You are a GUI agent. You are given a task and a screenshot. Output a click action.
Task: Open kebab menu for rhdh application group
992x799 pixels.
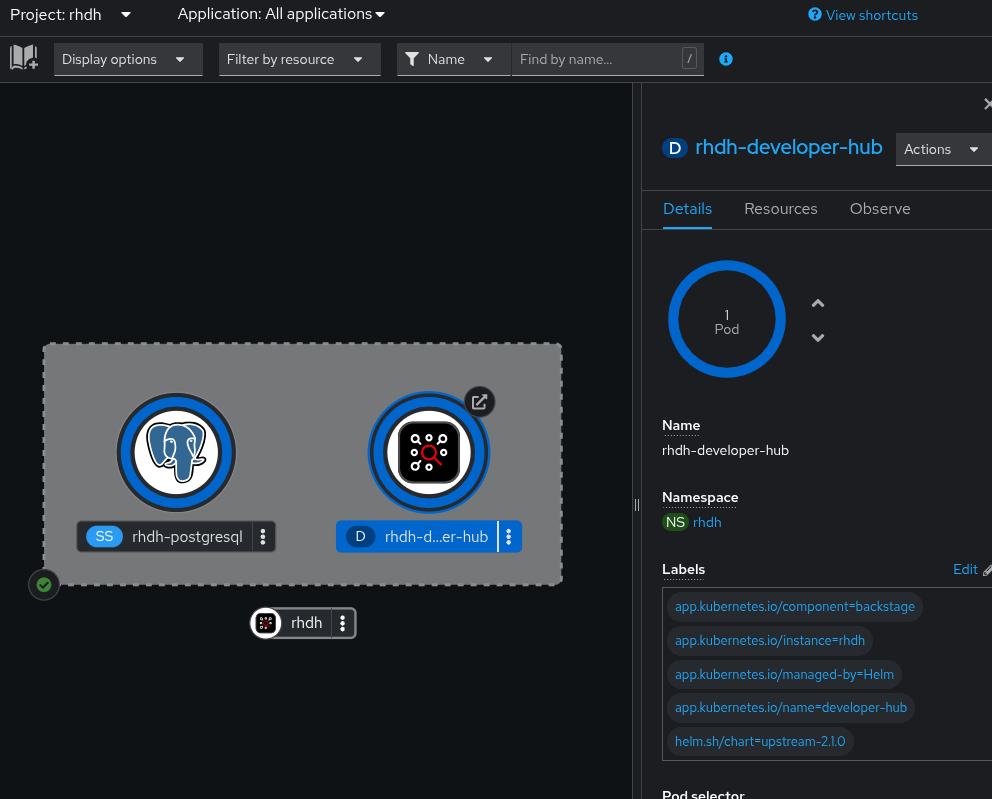pos(343,623)
